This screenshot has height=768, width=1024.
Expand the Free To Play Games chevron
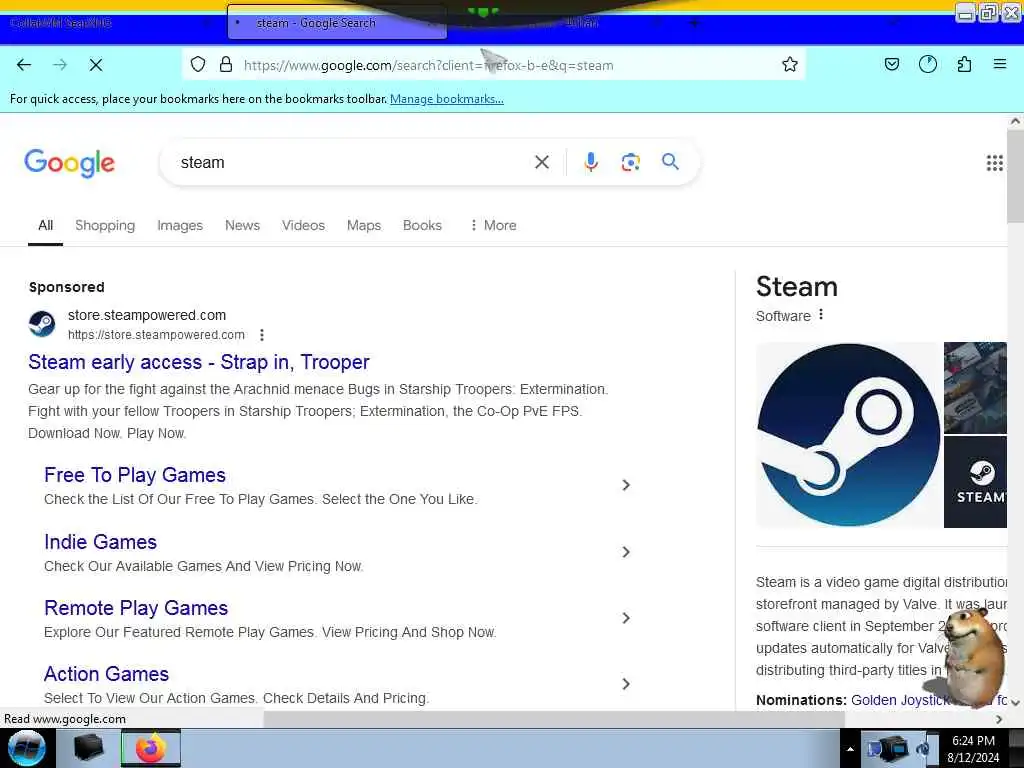click(x=626, y=485)
